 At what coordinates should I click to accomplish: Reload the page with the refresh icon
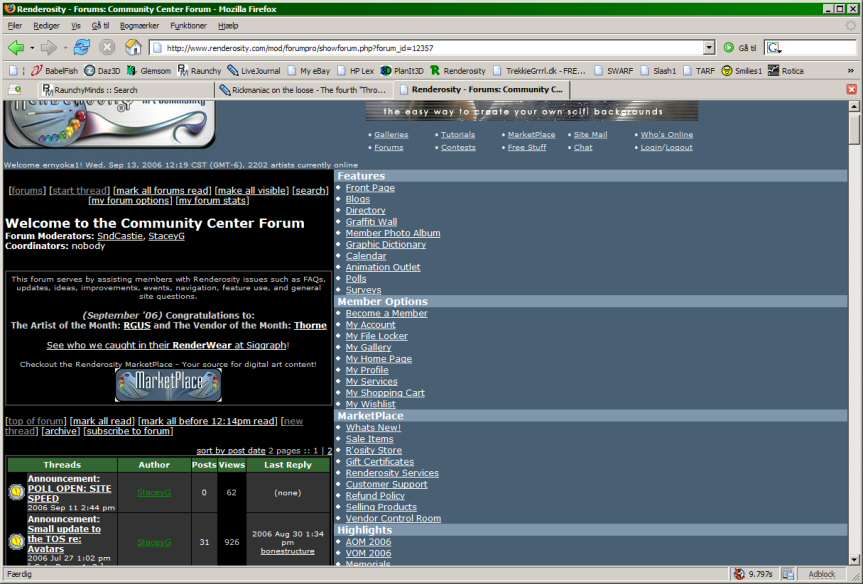pos(82,47)
